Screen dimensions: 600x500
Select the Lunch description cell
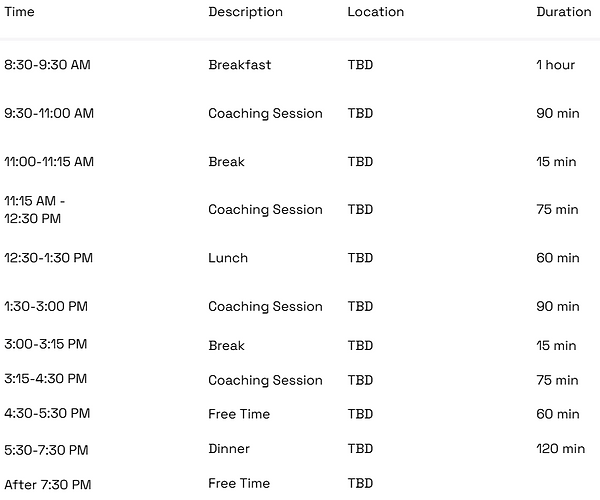pos(228,258)
